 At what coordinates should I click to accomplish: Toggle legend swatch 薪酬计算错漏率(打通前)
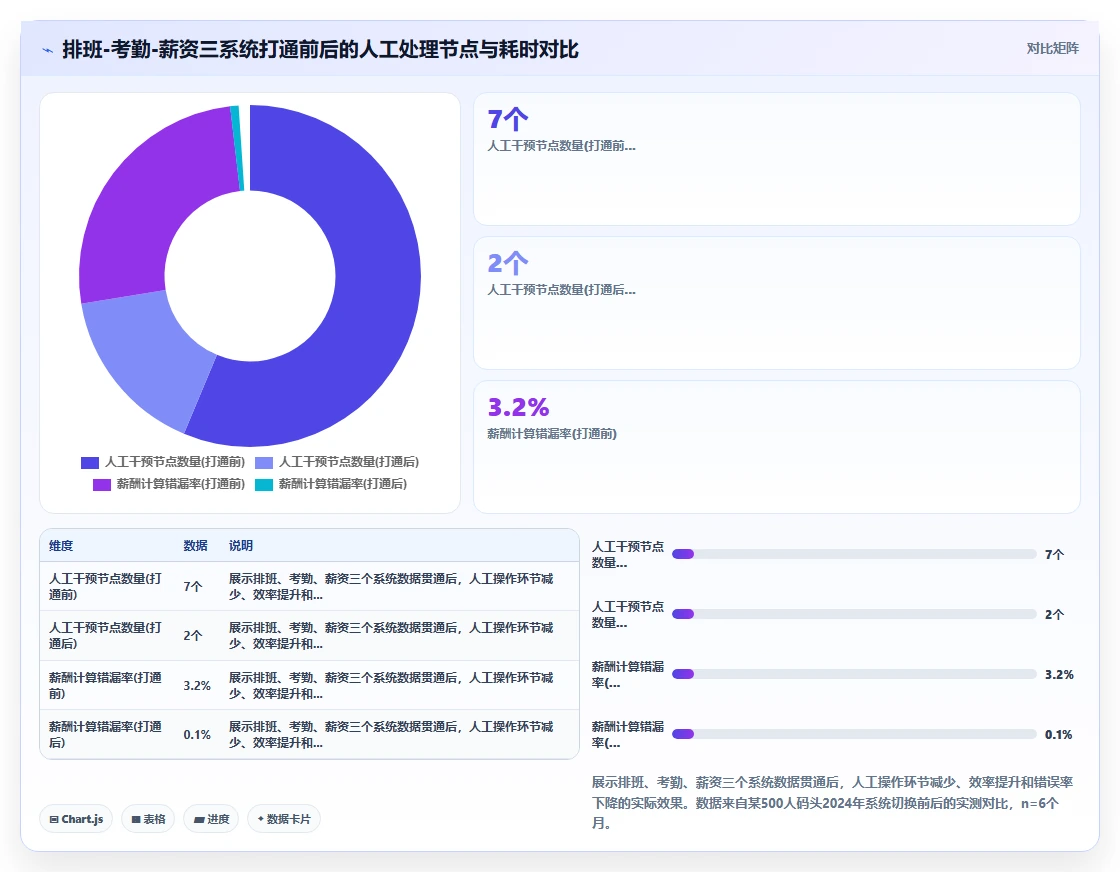[x=102, y=485]
